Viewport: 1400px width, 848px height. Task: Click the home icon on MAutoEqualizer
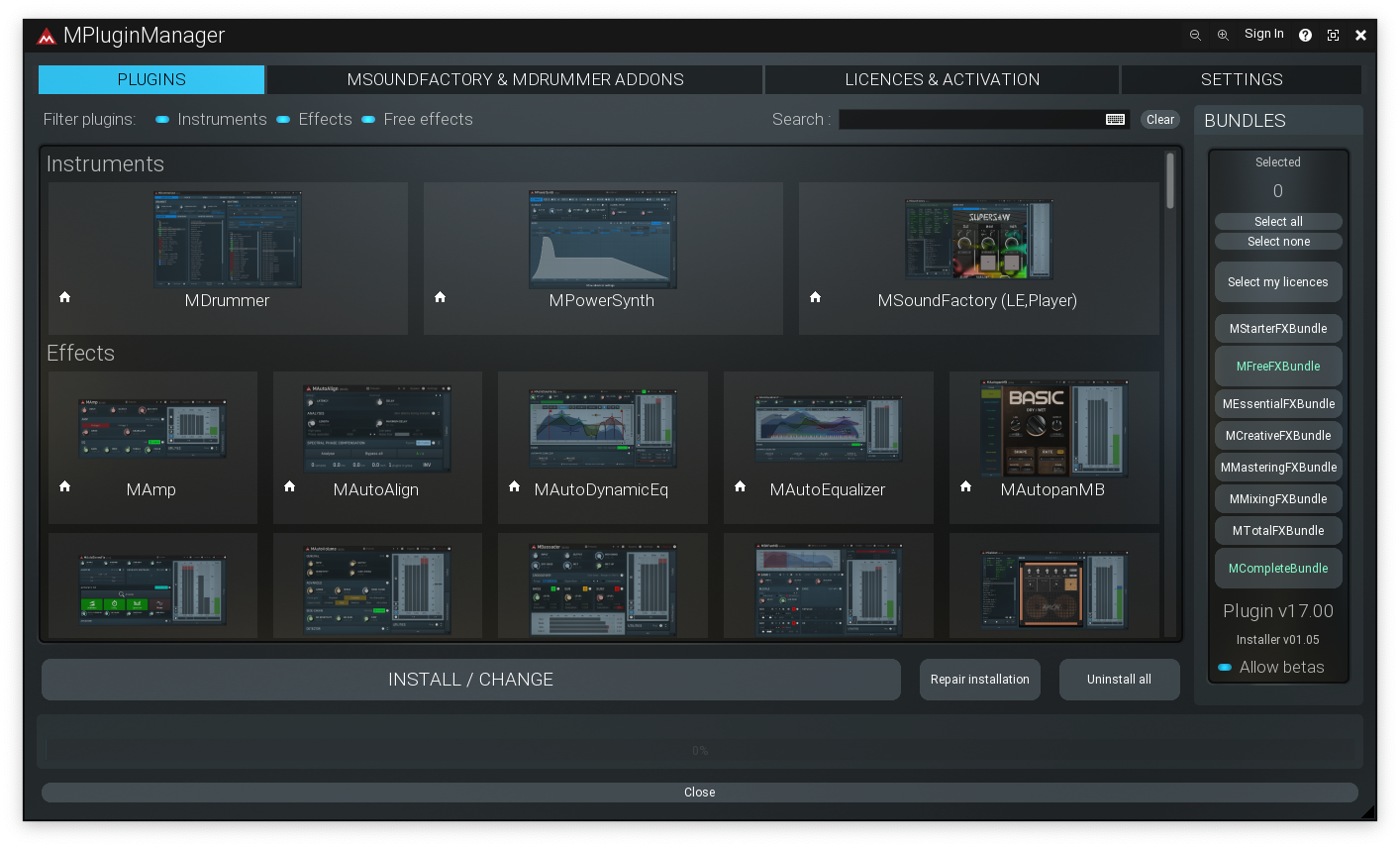(x=741, y=486)
